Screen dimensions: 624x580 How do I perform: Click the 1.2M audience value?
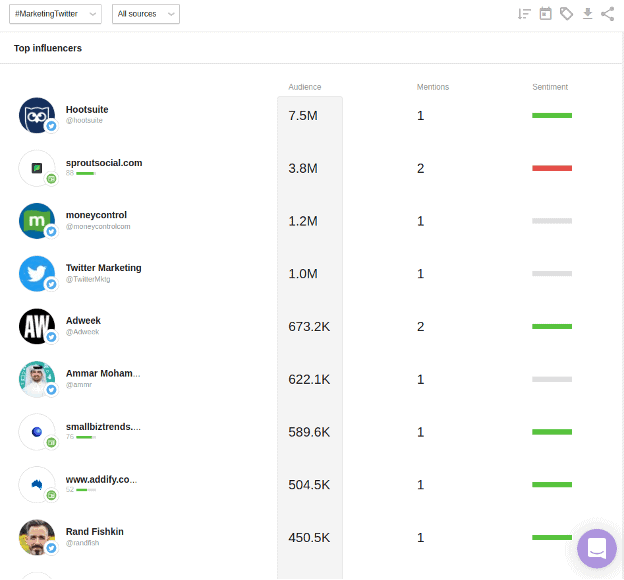click(x=303, y=221)
